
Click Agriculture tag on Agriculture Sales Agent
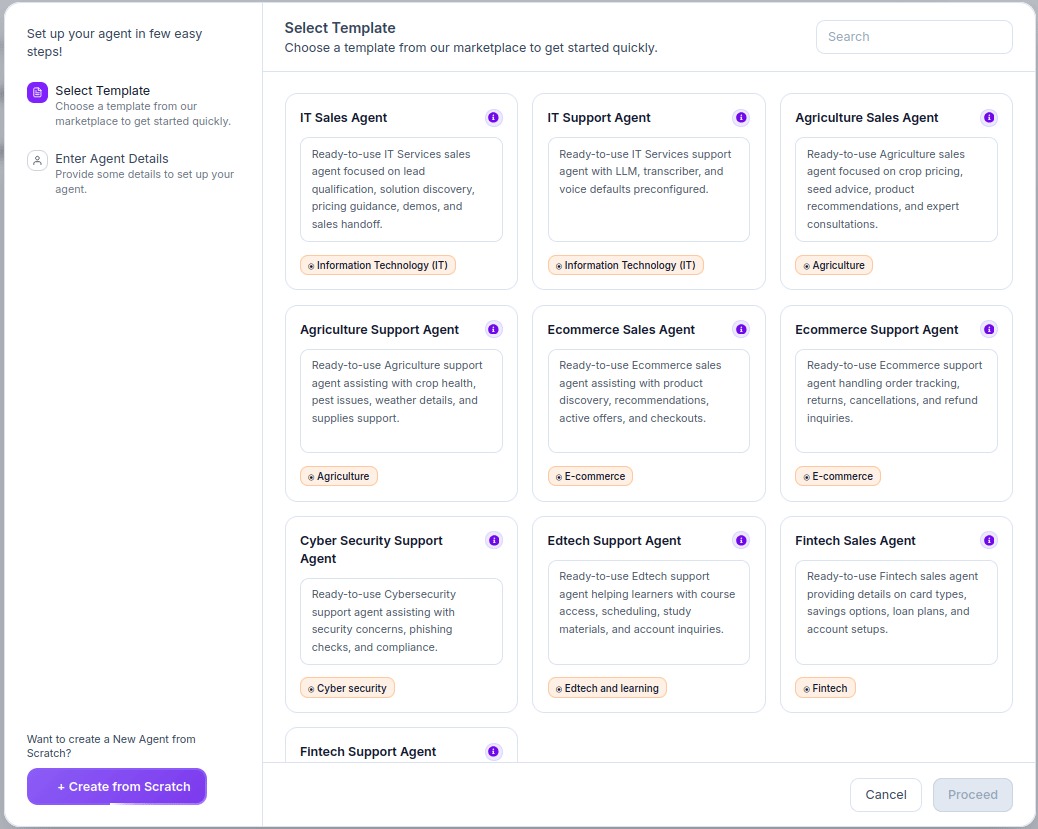point(833,266)
